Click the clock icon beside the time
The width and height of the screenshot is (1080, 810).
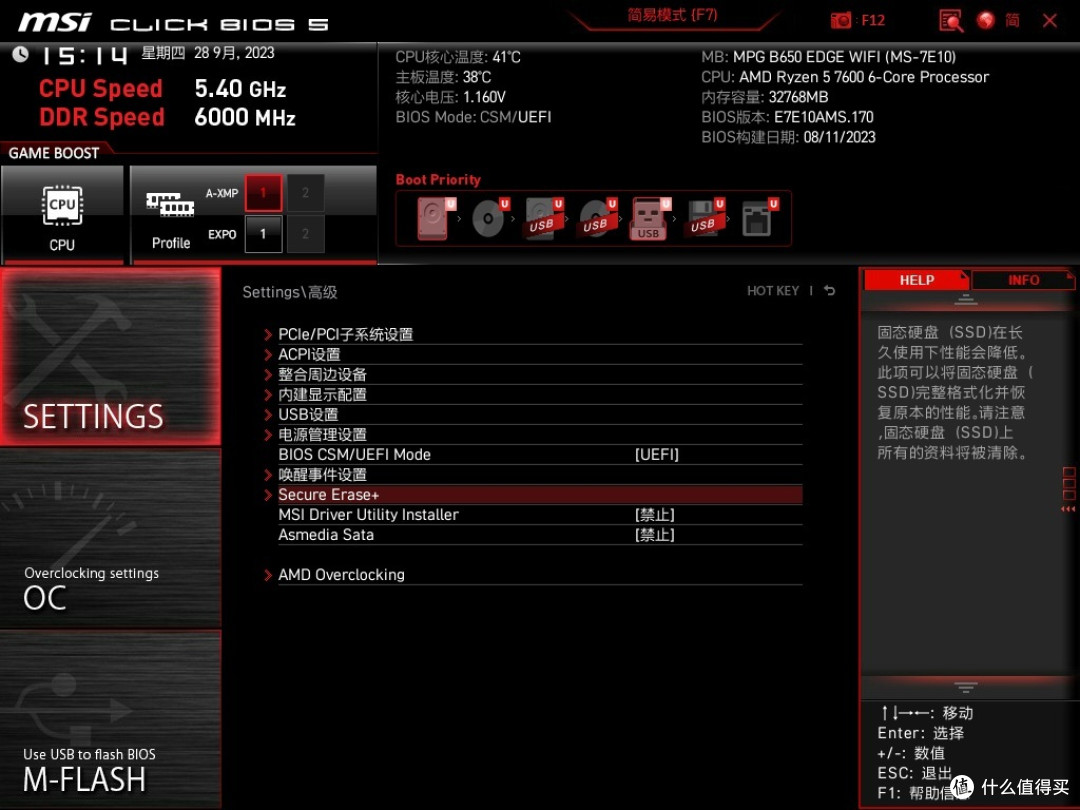click(20, 54)
